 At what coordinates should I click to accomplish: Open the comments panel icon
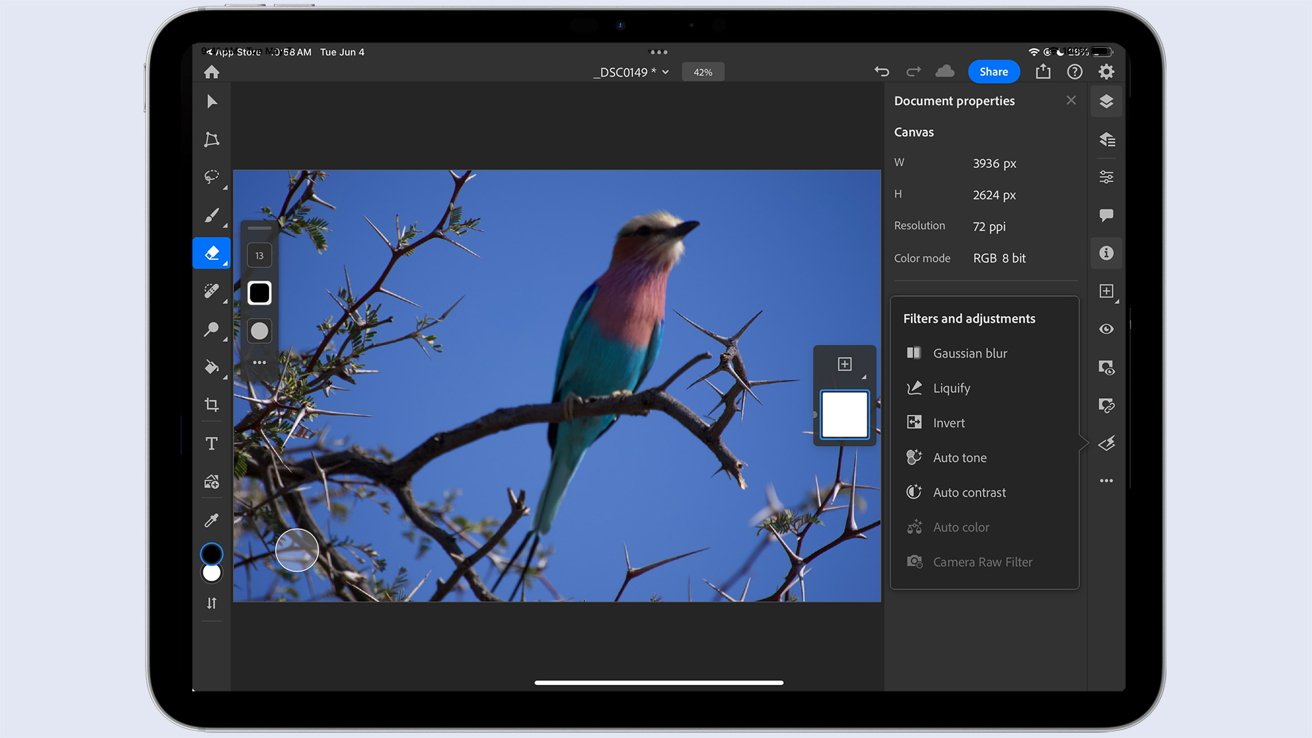pos(1106,215)
